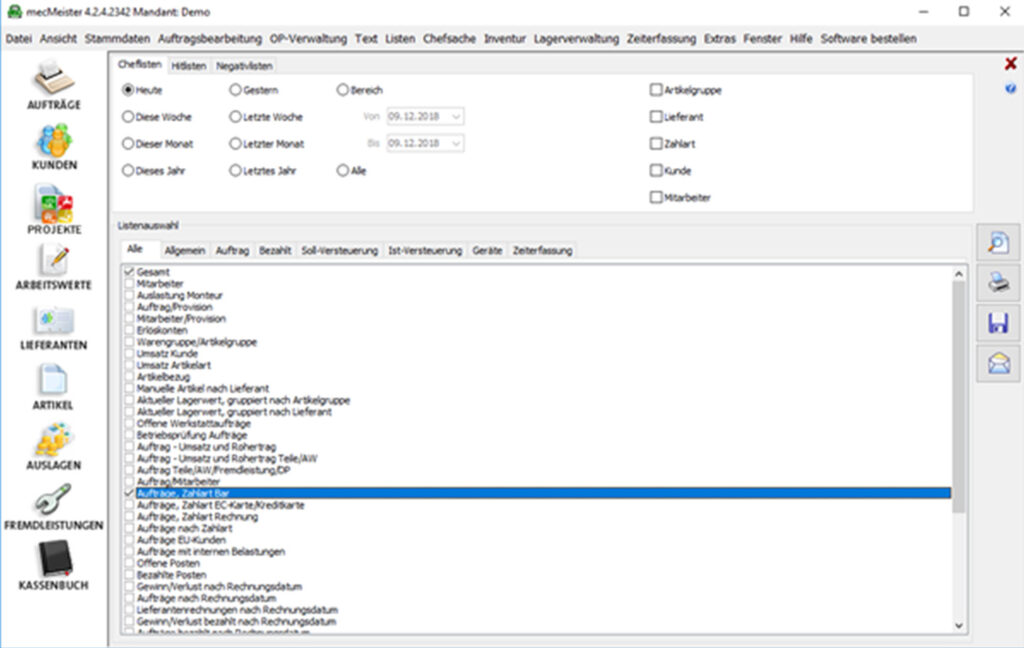Save list using the floppy disk icon

(998, 323)
